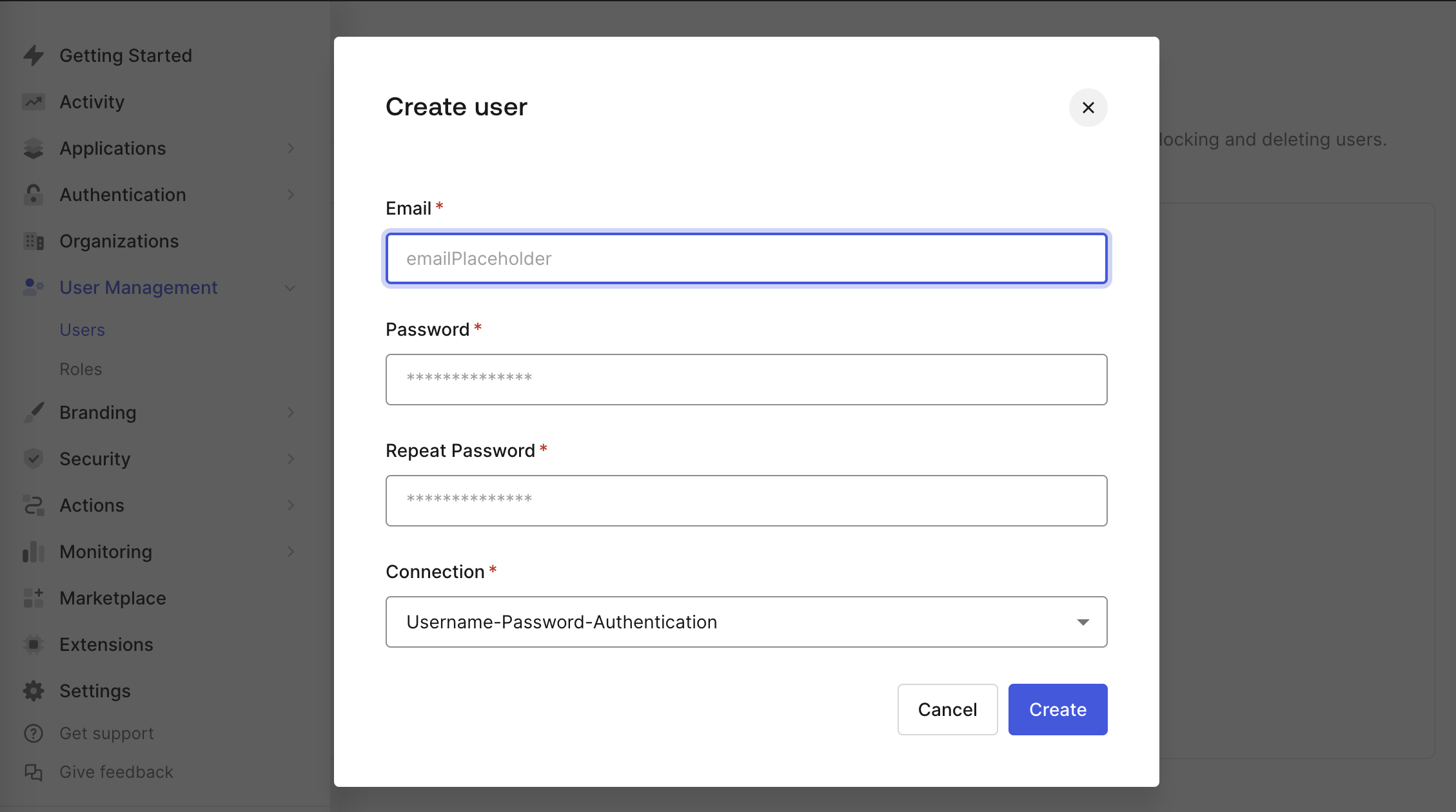This screenshot has height=812, width=1456.
Task: Click the User Management people icon
Action: pyautogui.click(x=33, y=287)
